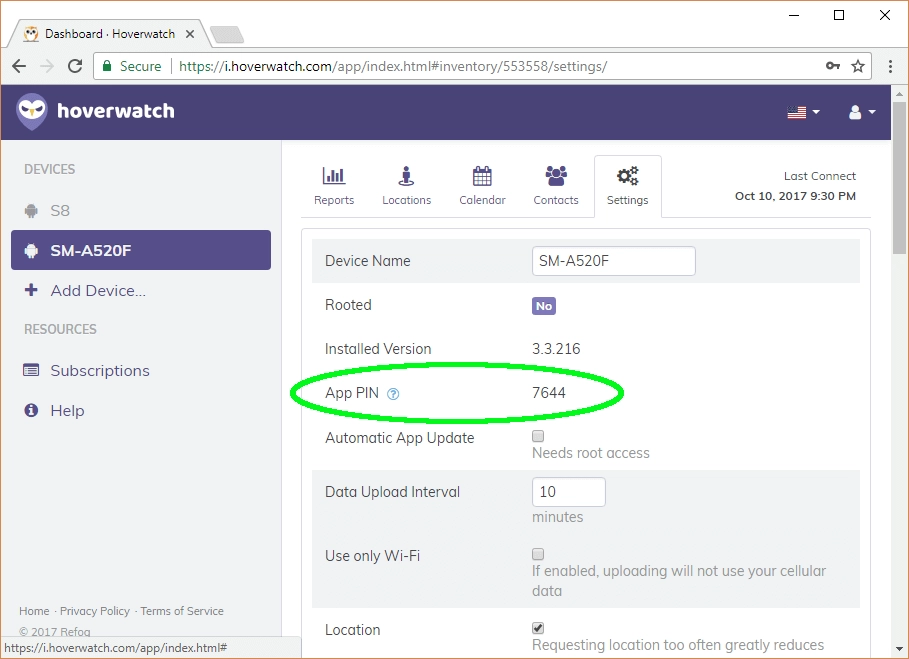Viewport: 909px width, 659px height.
Task: Click the Rooted No badge
Action: pos(544,306)
